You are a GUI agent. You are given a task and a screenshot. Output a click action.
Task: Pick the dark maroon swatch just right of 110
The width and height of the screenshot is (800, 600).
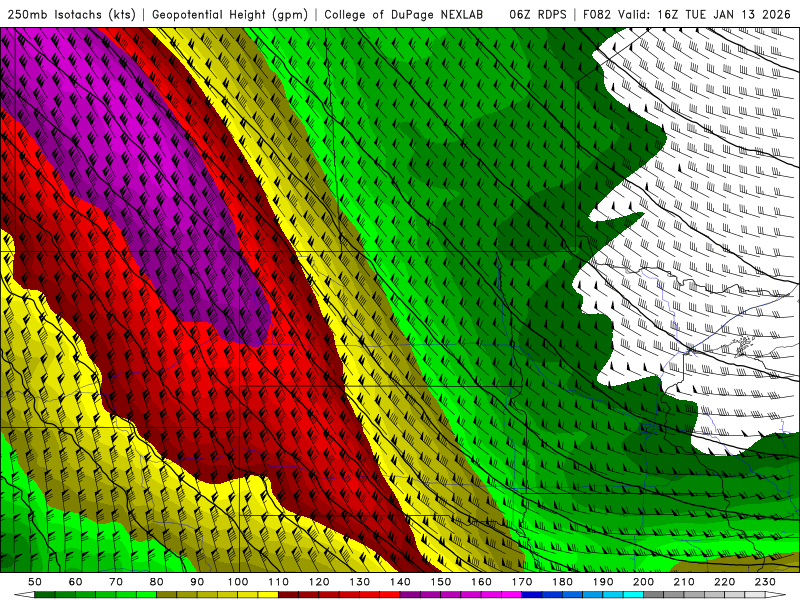pyautogui.click(x=289, y=595)
